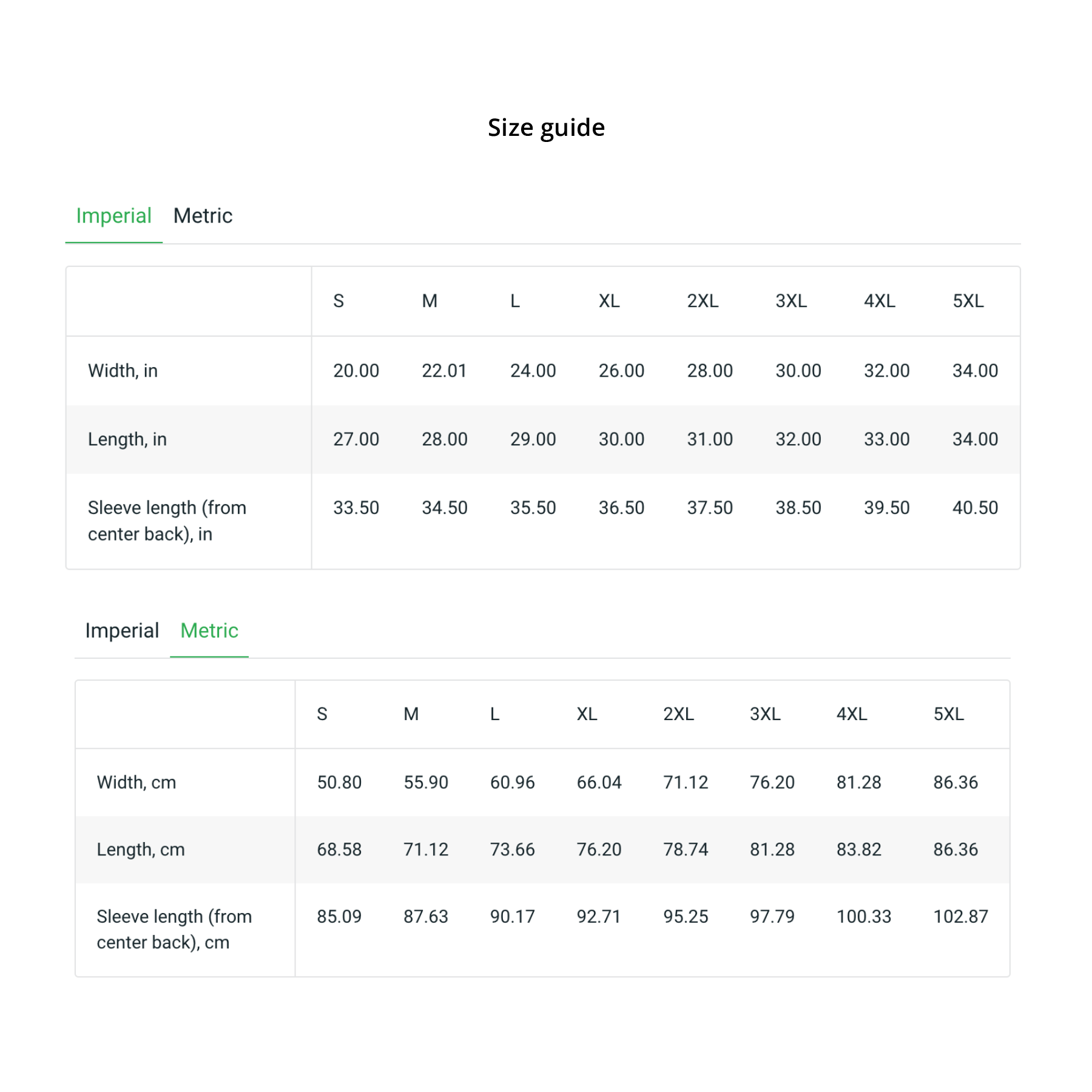Click the 'Width, cm' row label
Viewport: 1092px width, 1092px height.
pyautogui.click(x=136, y=783)
